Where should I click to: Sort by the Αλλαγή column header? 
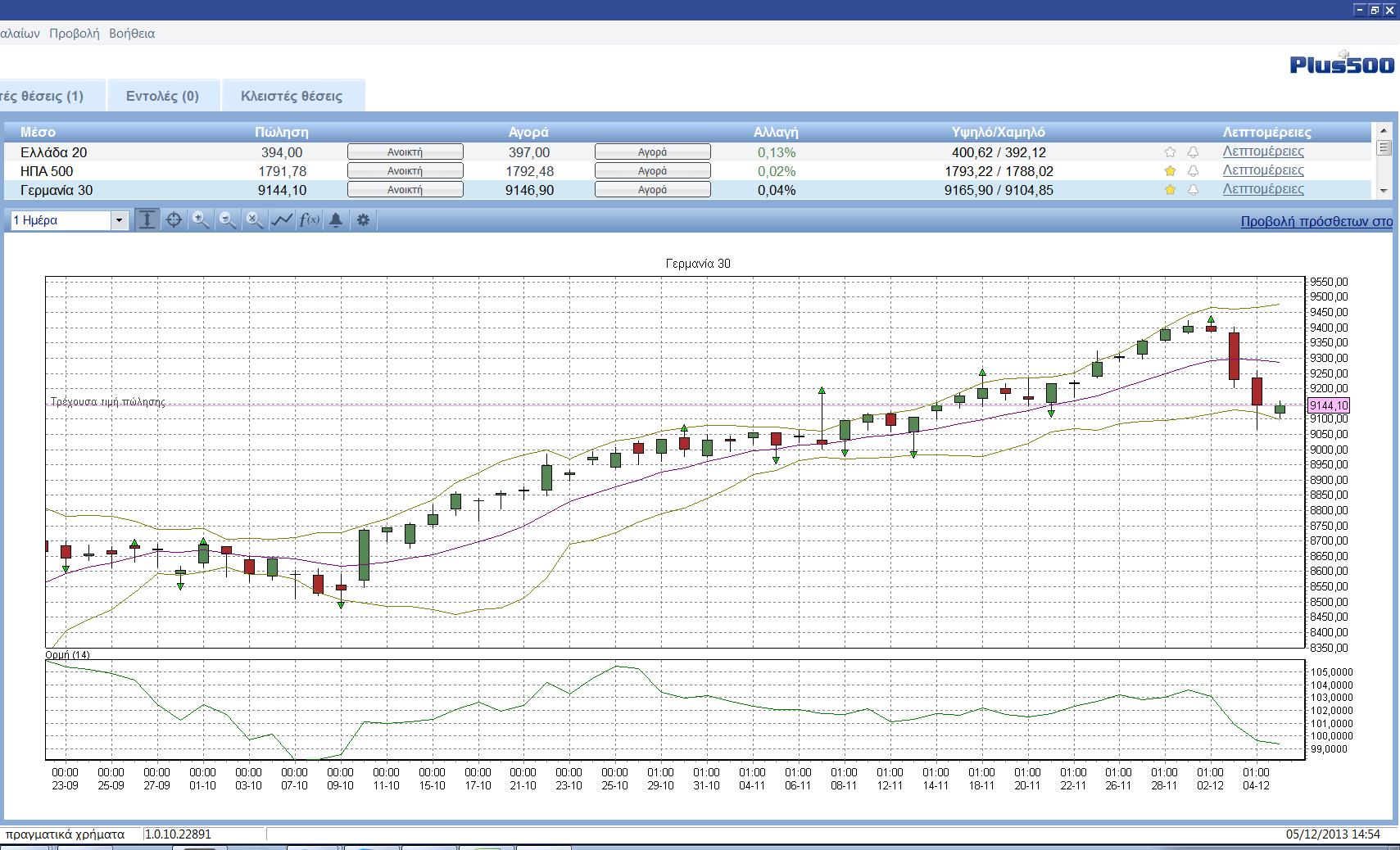pos(776,132)
